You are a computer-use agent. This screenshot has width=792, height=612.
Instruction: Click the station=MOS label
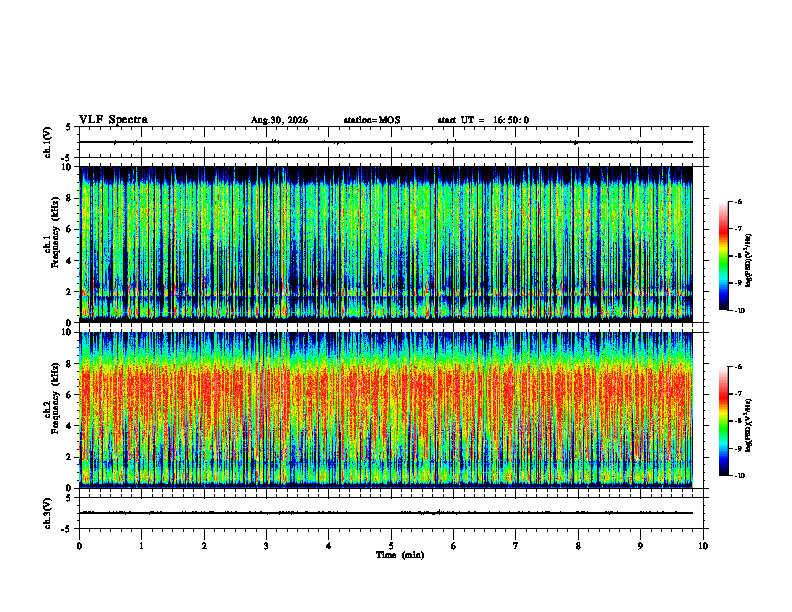pos(372,120)
